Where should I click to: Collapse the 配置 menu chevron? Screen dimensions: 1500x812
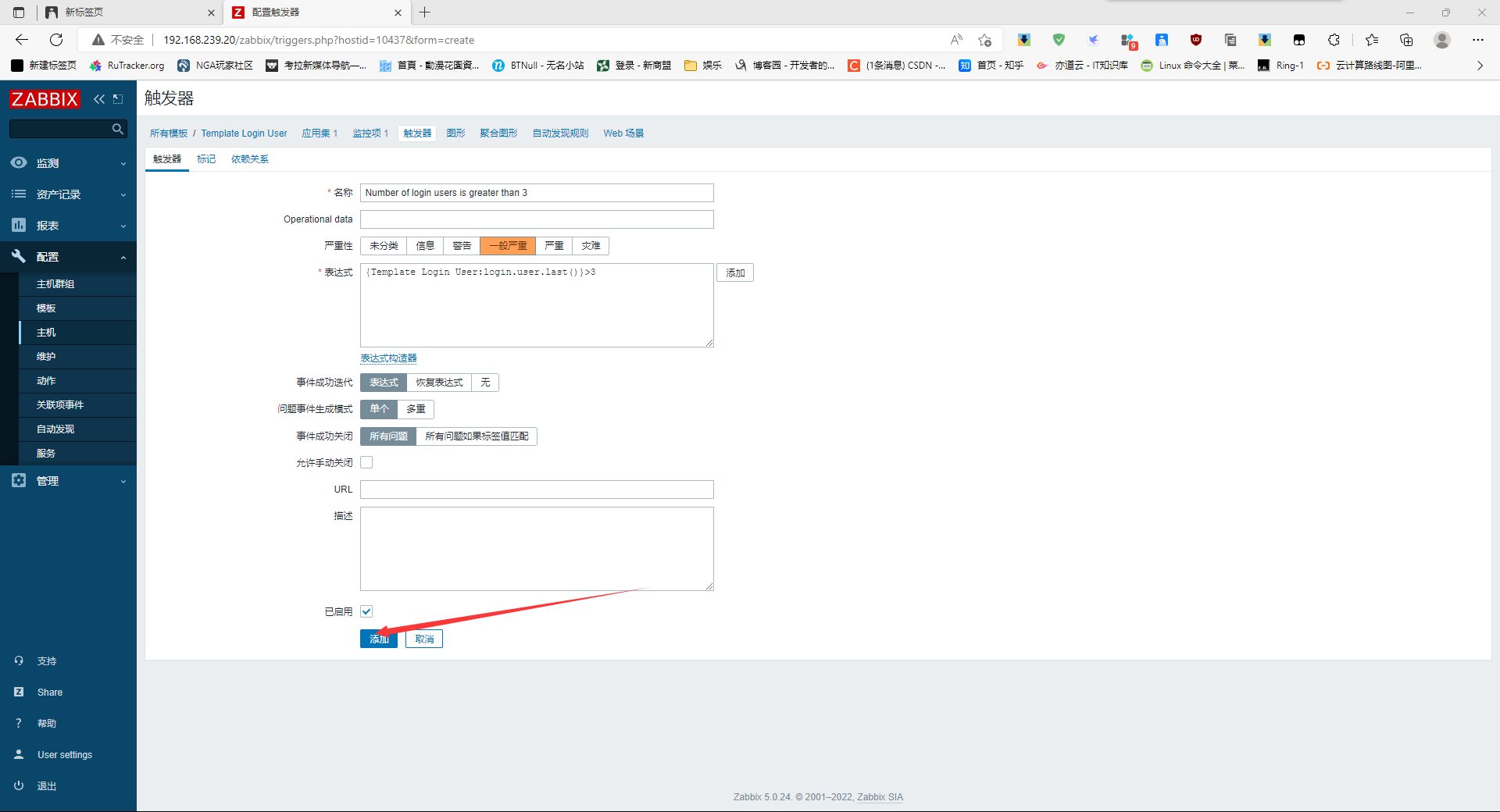pos(123,257)
